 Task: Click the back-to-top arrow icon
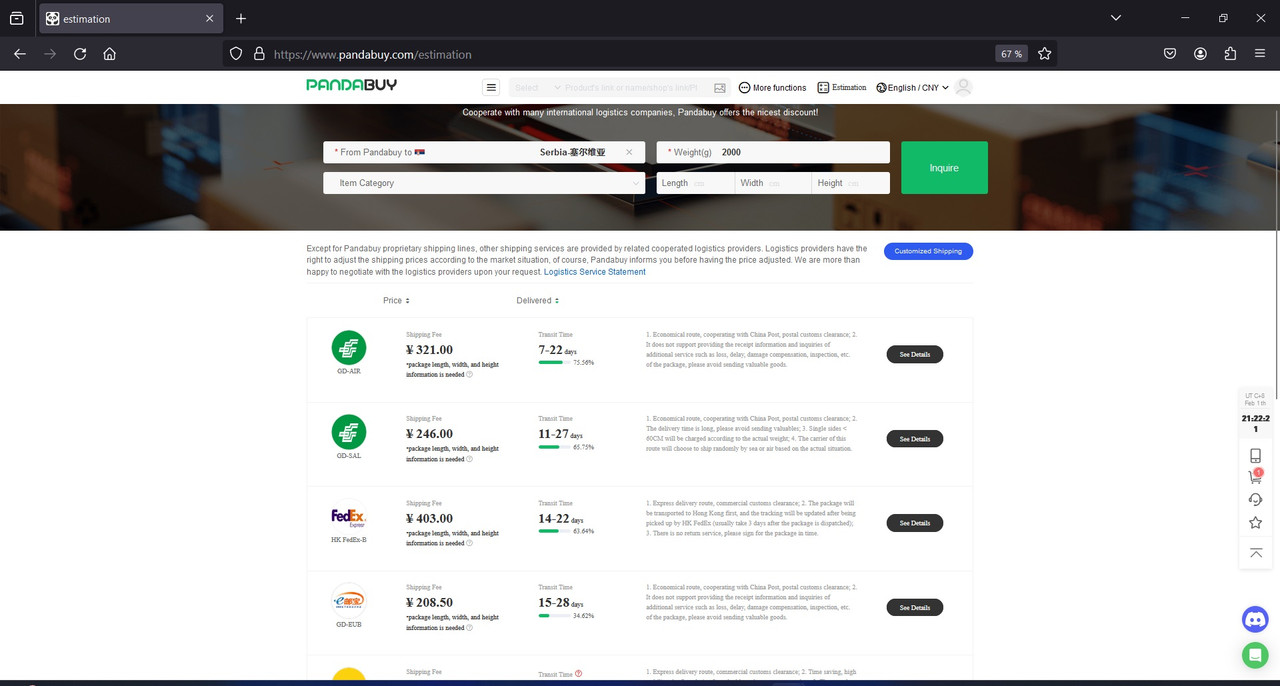(x=1255, y=553)
